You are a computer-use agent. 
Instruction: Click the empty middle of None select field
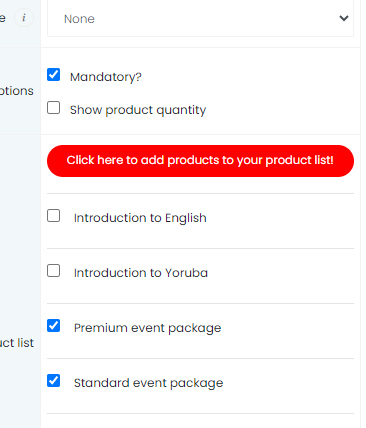click(x=200, y=18)
